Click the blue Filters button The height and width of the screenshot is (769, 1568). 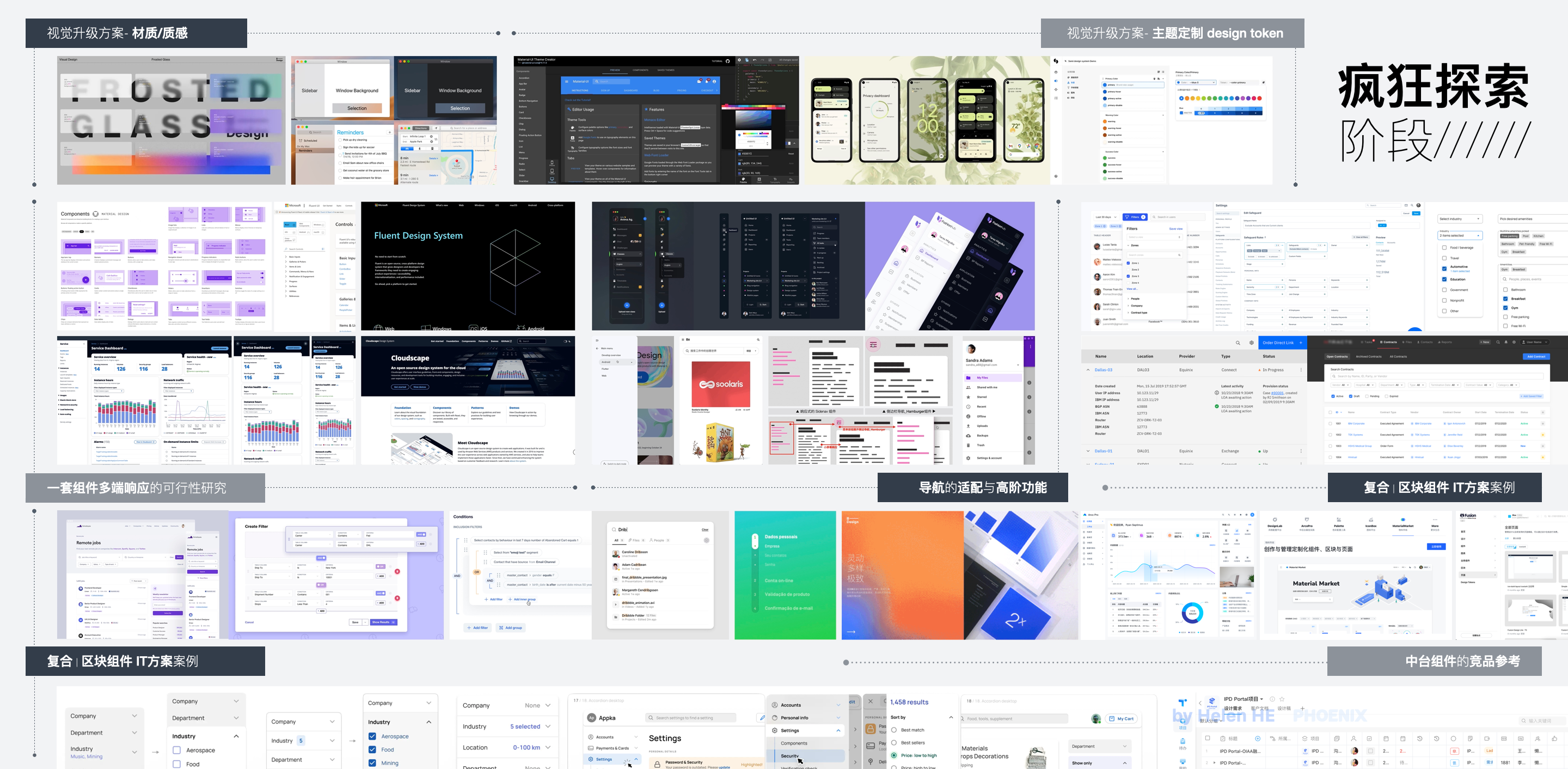point(1135,217)
